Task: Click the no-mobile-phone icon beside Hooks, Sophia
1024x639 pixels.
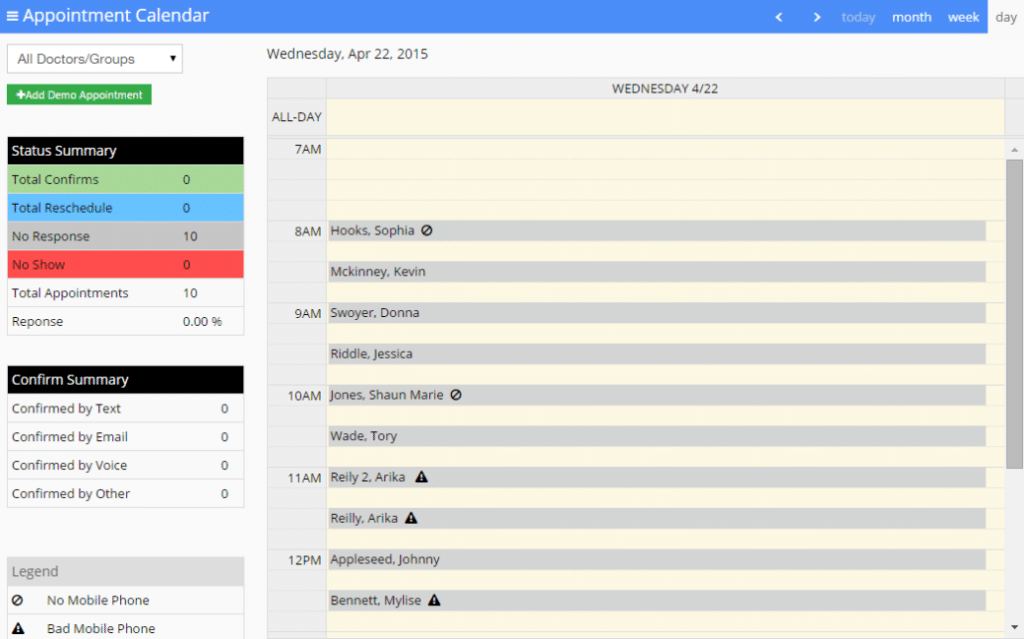Action: tap(426, 231)
